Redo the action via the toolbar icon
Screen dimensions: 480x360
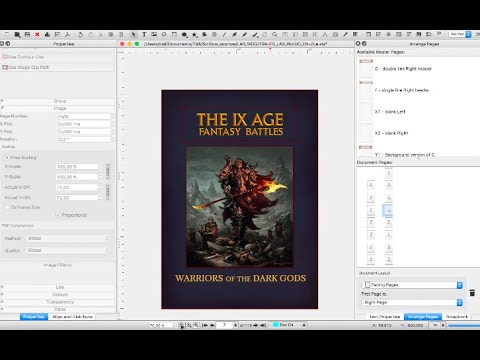point(90,34)
